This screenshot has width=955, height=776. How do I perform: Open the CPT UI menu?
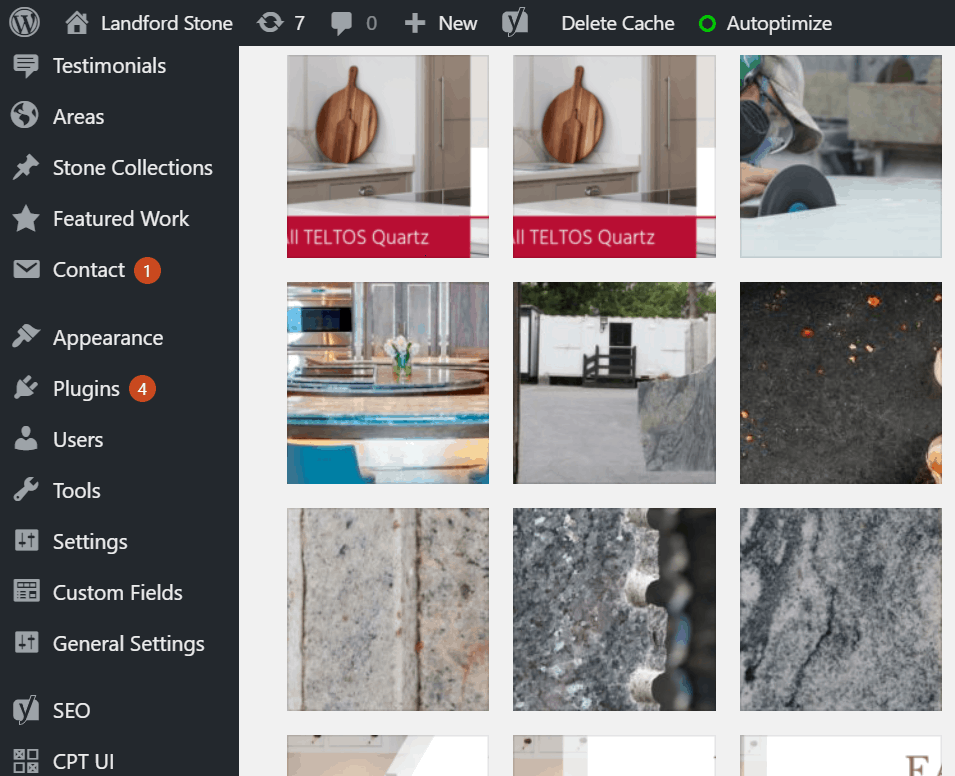83,762
